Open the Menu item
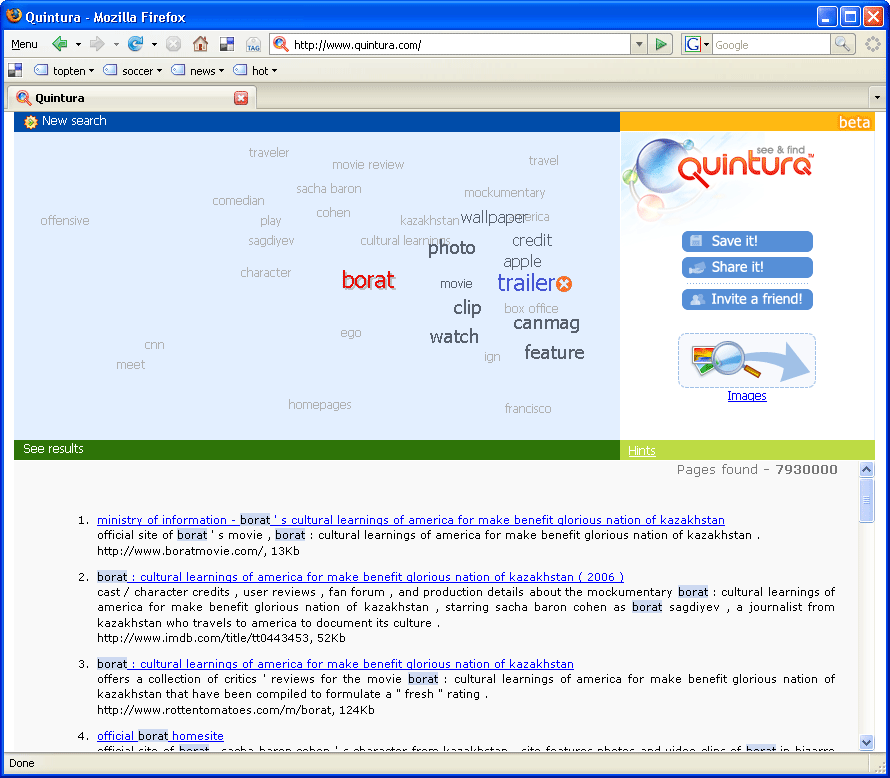The image size is (890, 778). tap(24, 44)
